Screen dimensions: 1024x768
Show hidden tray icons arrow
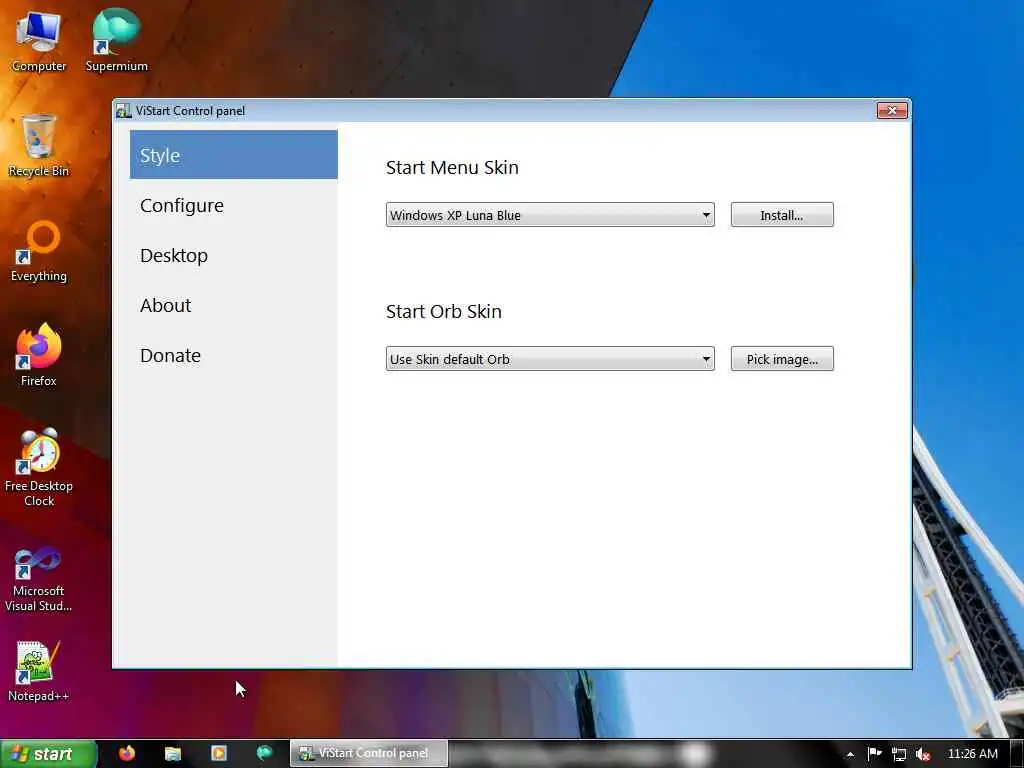(850, 754)
